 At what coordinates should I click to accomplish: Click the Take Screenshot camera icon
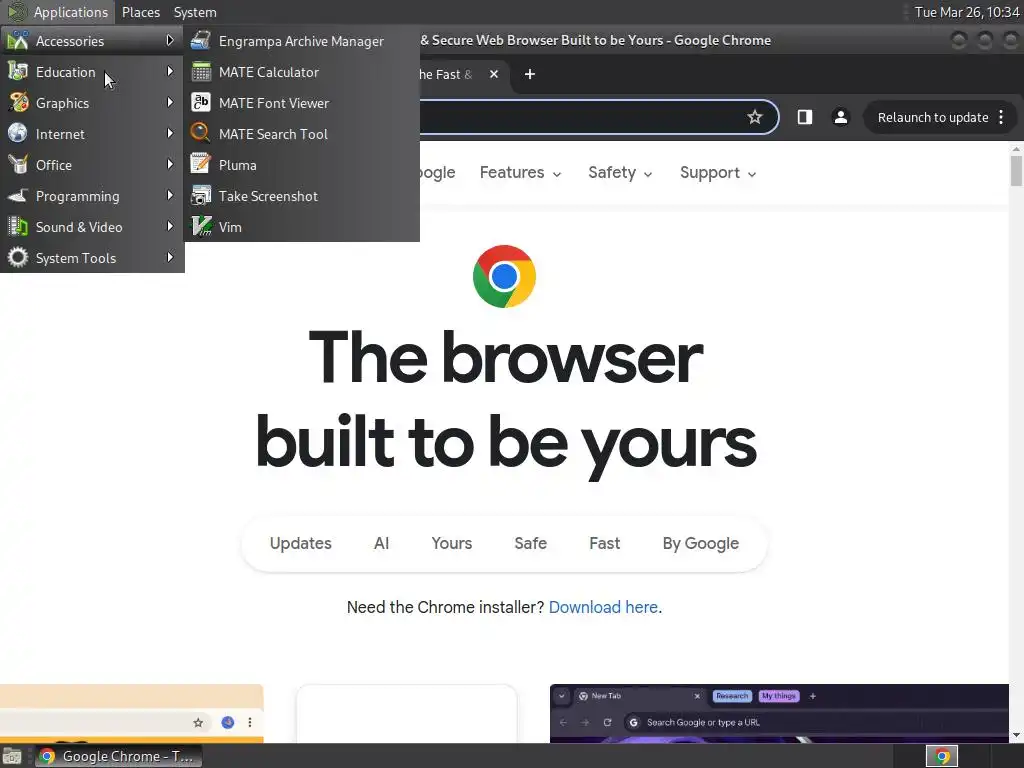(x=200, y=195)
